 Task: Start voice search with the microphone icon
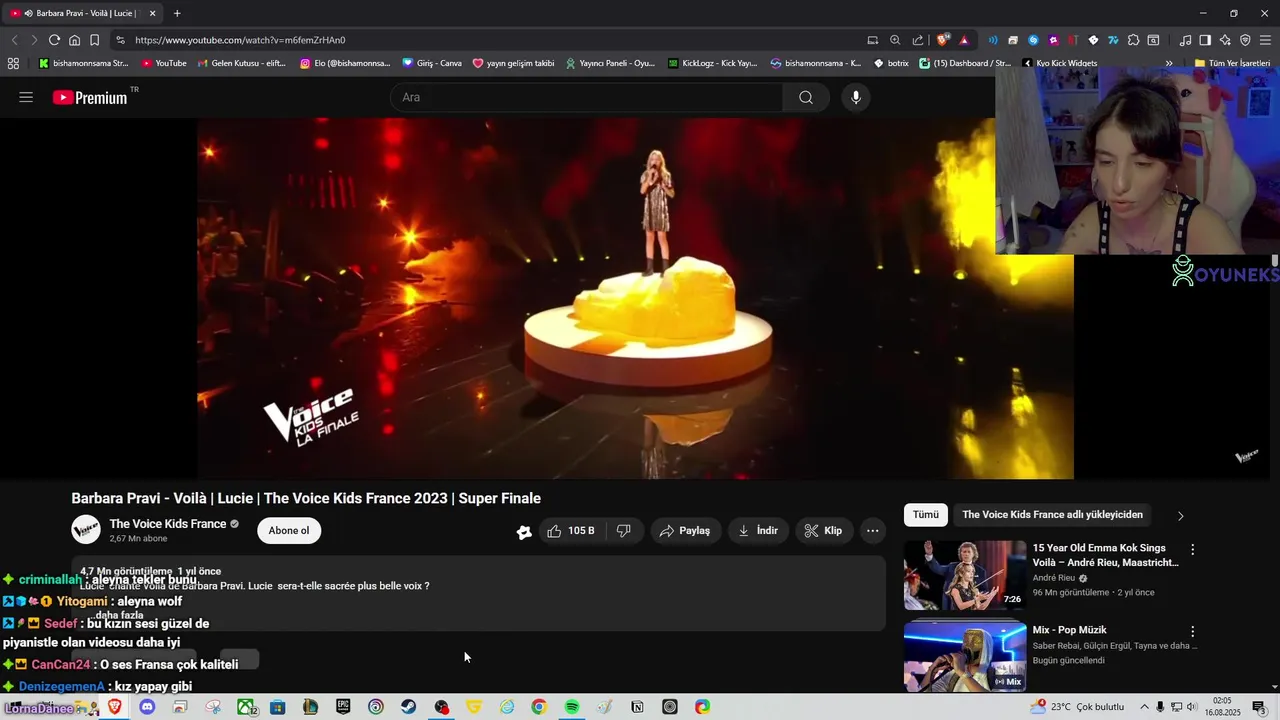(855, 97)
